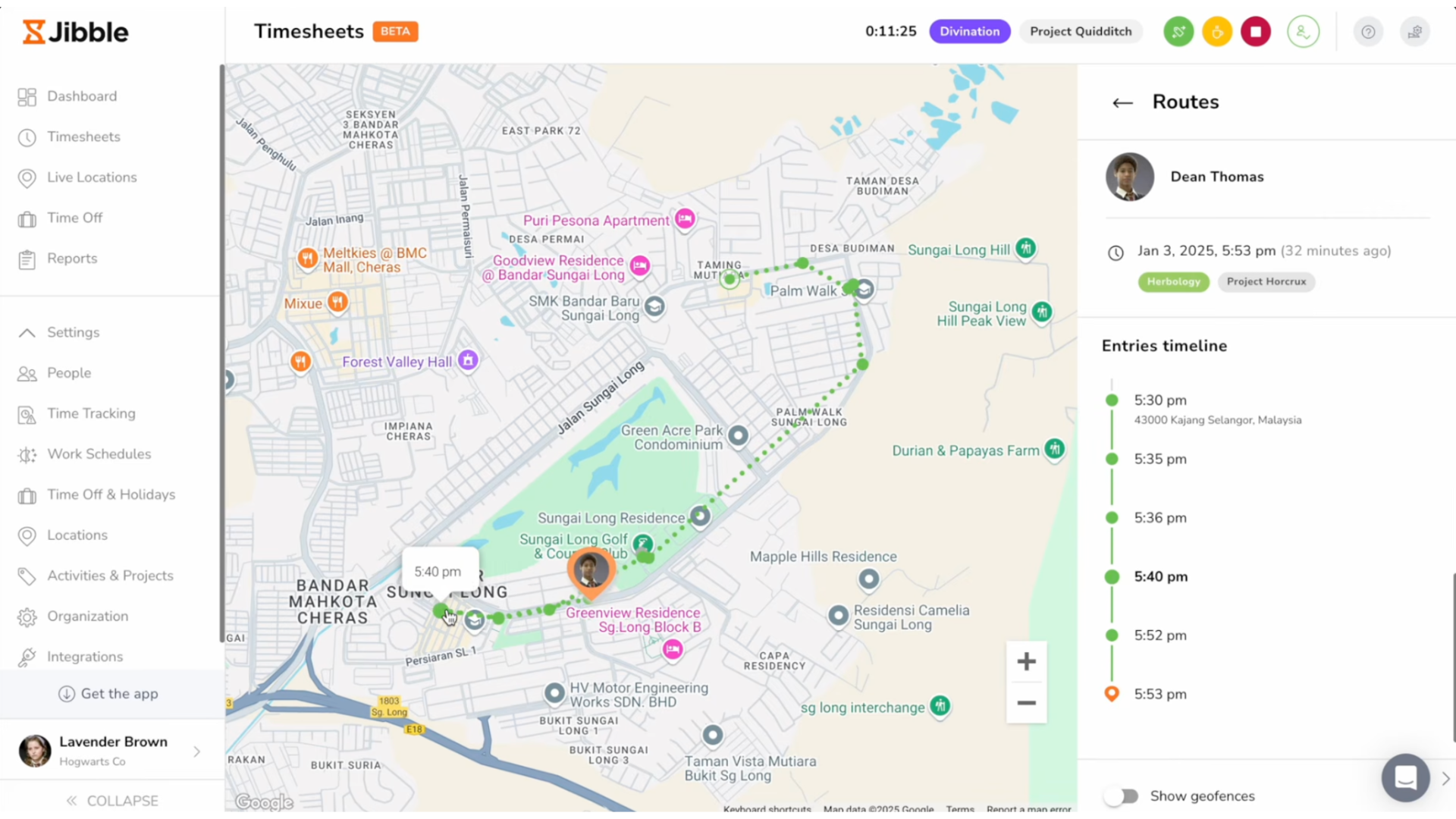Click Meltkies @ BMC Mall marker

point(307,259)
